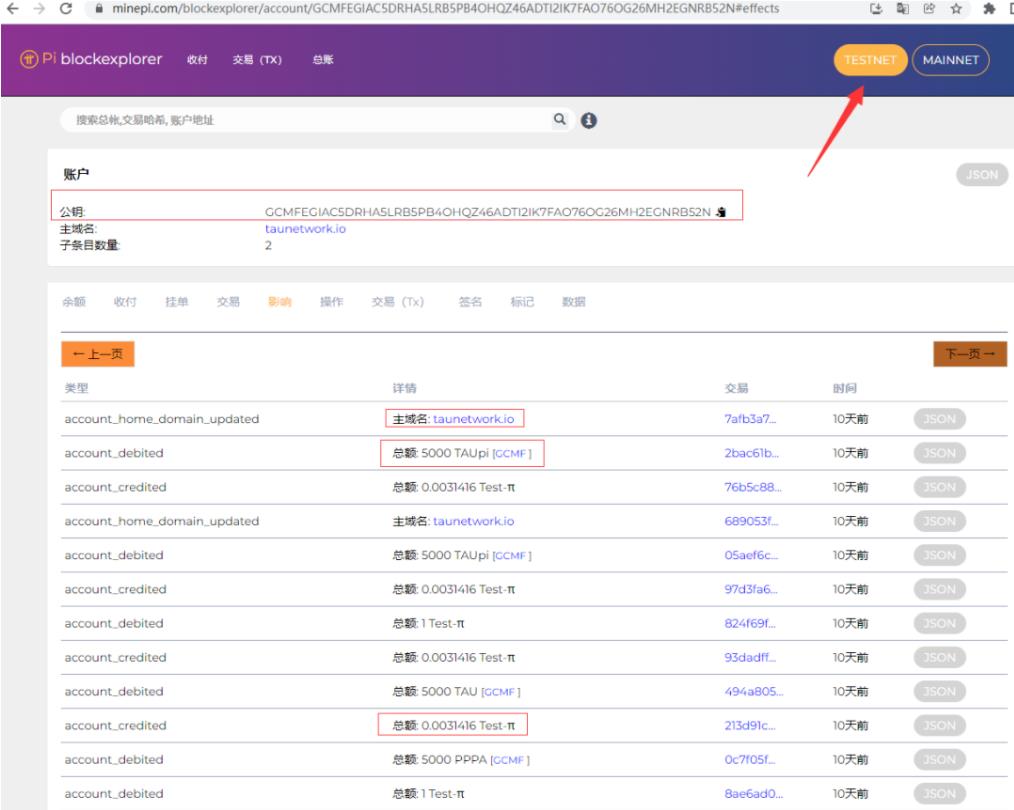The height and width of the screenshot is (810, 1014).
Task: Click the install app icon in address bar
Action: click(x=876, y=8)
